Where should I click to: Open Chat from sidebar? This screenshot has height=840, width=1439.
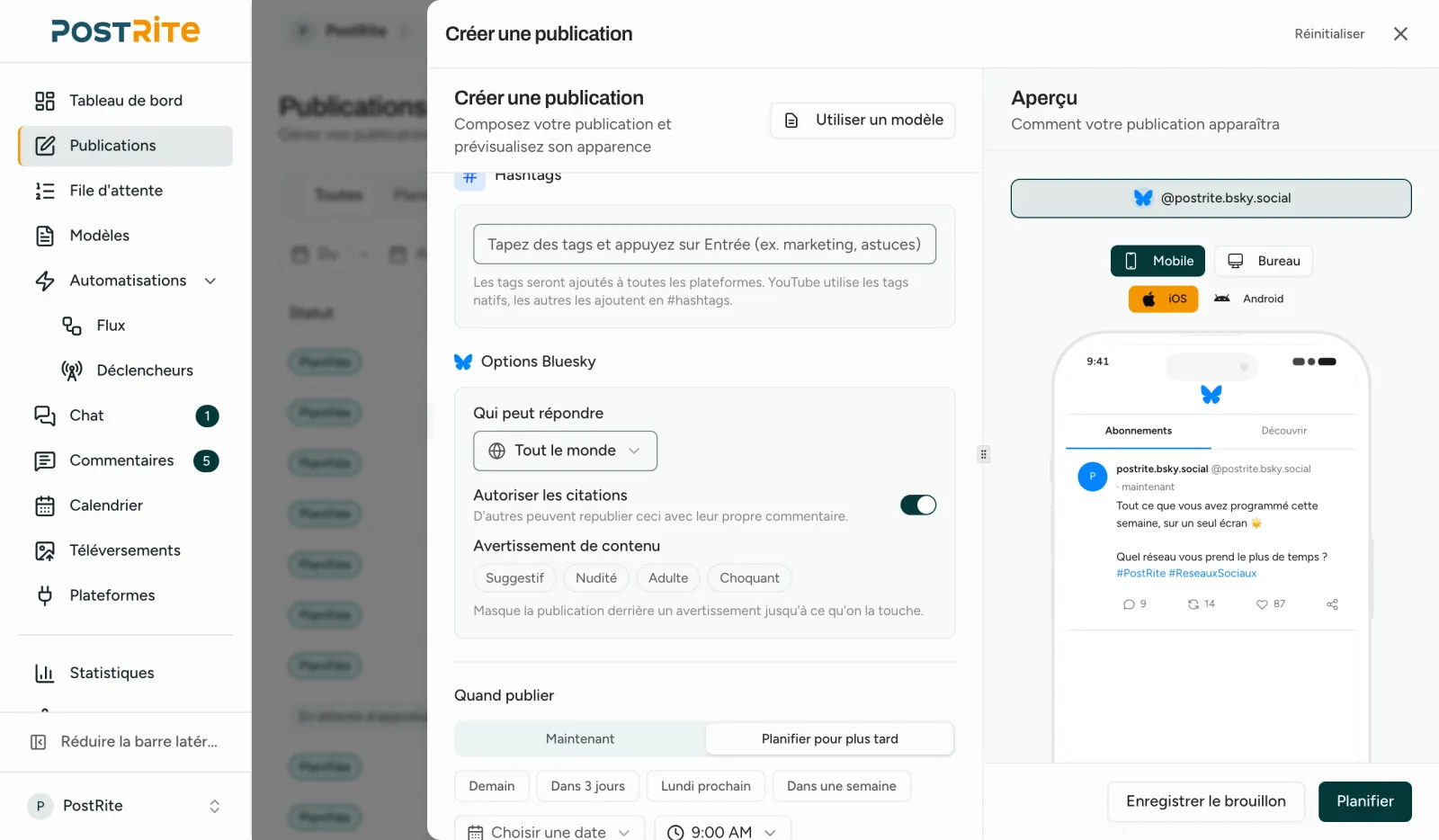tap(125, 416)
